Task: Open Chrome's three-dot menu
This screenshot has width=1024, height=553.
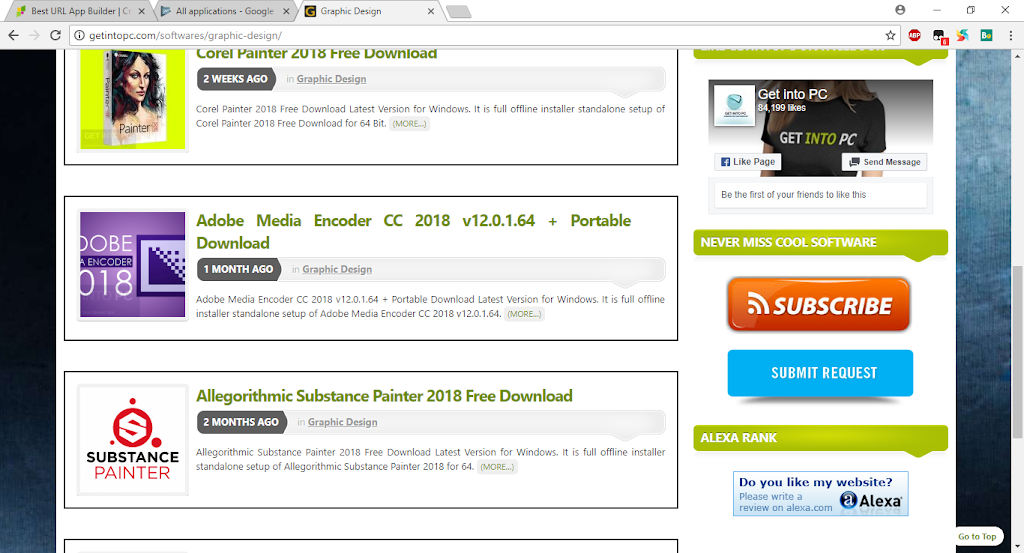Action: pos(1008,35)
